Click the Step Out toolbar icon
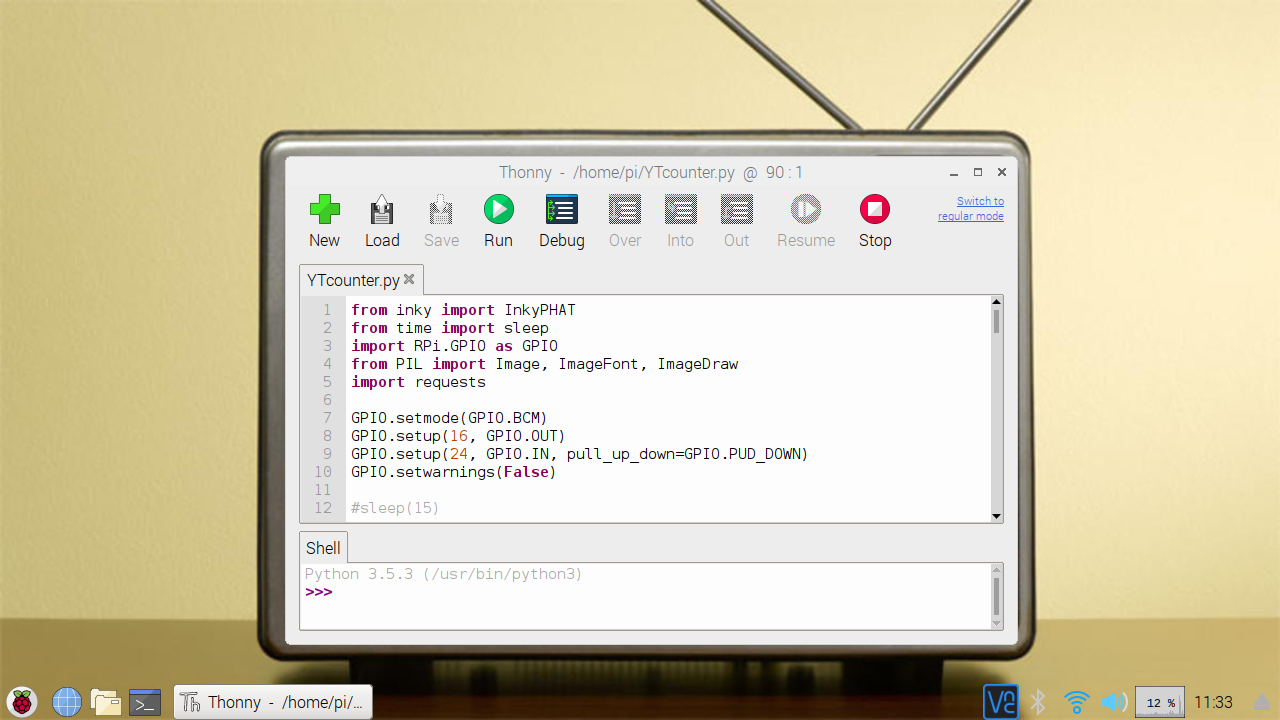 (x=737, y=209)
